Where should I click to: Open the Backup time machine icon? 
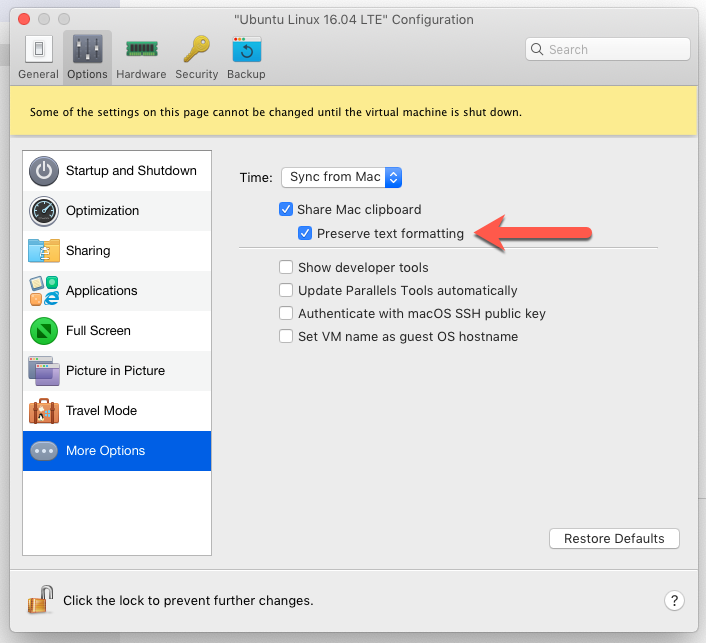coord(247,49)
